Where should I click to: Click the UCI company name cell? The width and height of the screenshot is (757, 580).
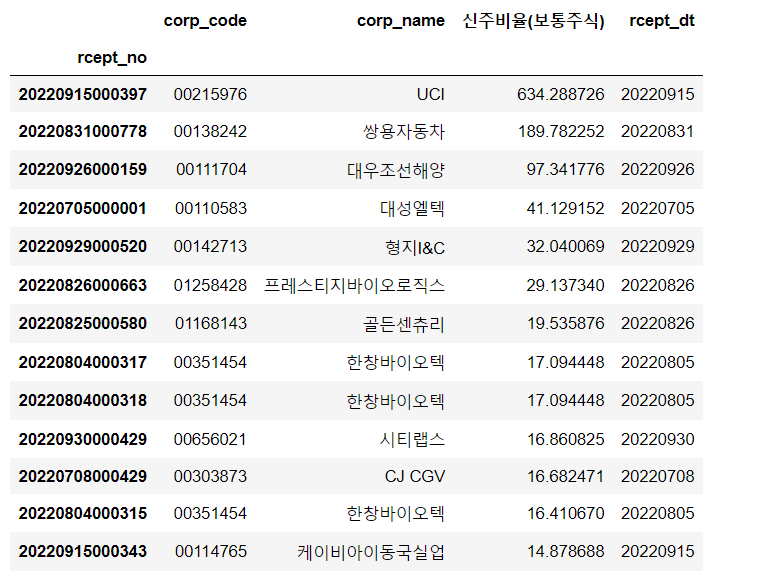(431, 94)
